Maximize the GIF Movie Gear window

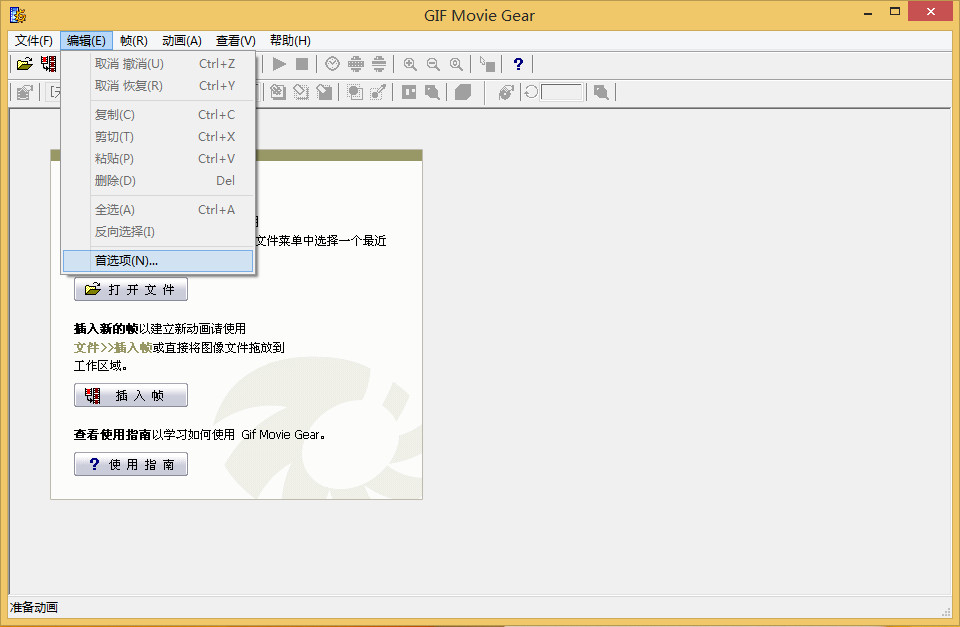[x=895, y=12]
